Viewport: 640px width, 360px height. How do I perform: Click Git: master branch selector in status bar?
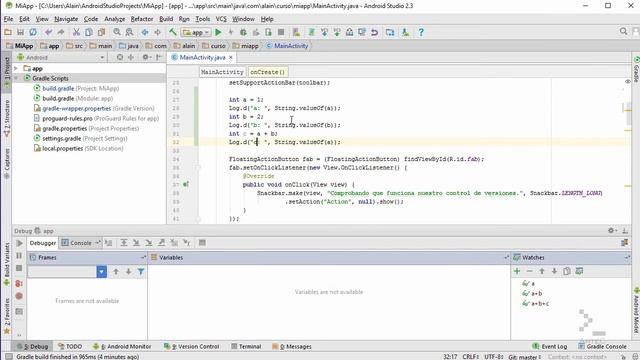[x=525, y=357]
